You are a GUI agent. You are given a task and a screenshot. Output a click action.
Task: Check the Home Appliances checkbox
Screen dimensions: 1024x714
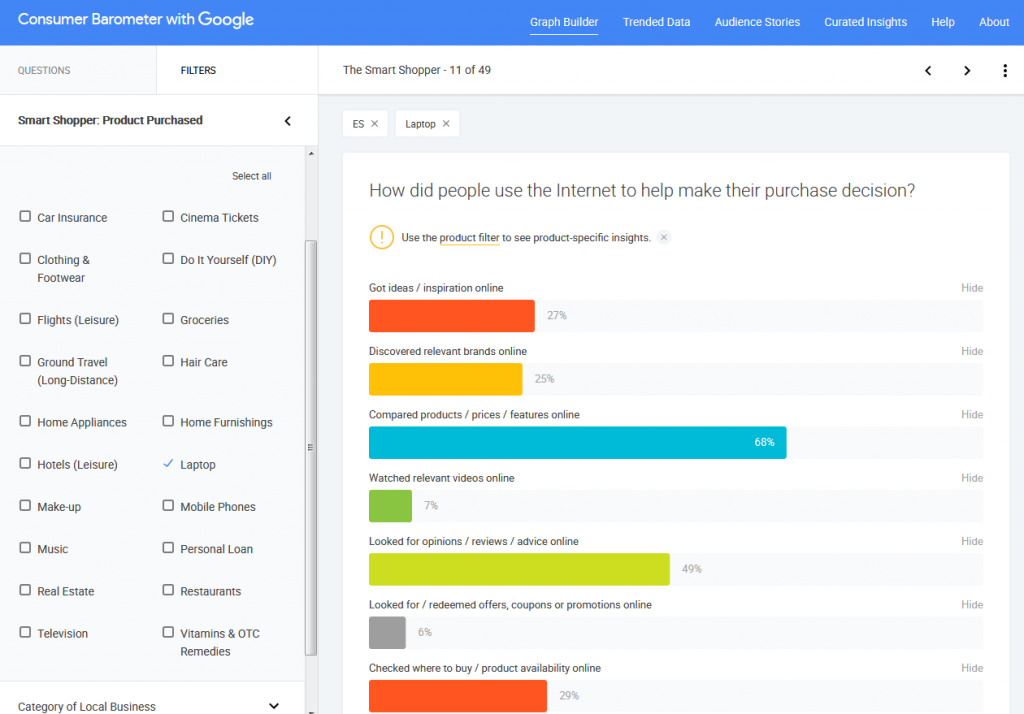tap(25, 421)
